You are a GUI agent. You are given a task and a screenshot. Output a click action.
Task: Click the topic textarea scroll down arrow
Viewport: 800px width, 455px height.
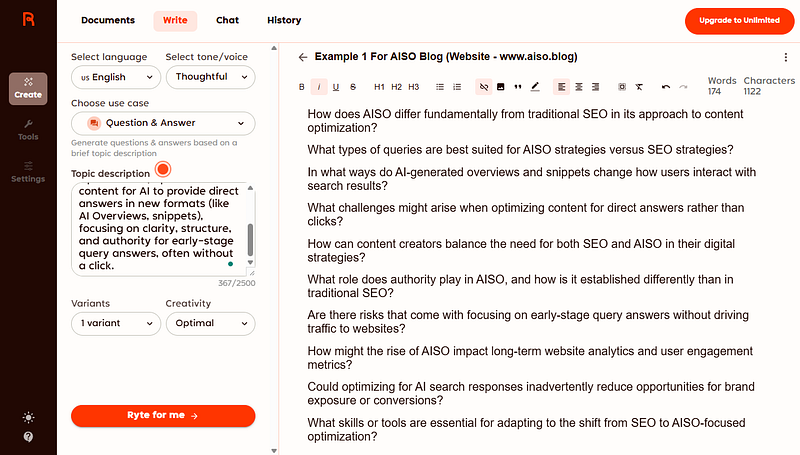(251, 262)
